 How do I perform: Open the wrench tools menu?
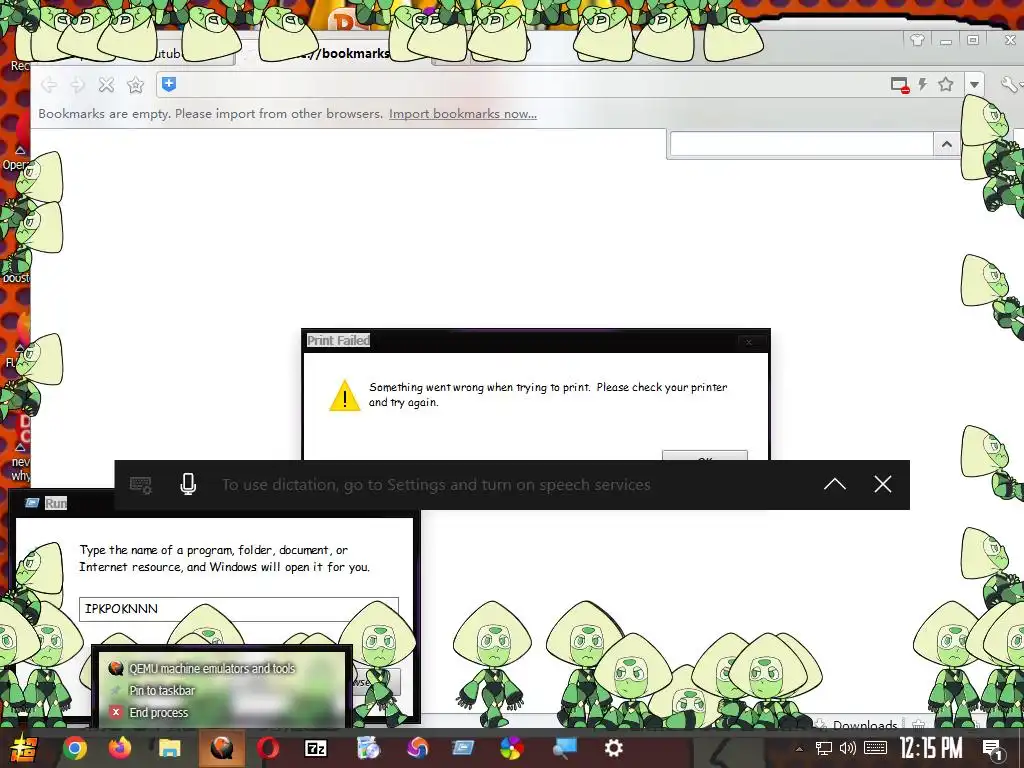tap(1009, 84)
